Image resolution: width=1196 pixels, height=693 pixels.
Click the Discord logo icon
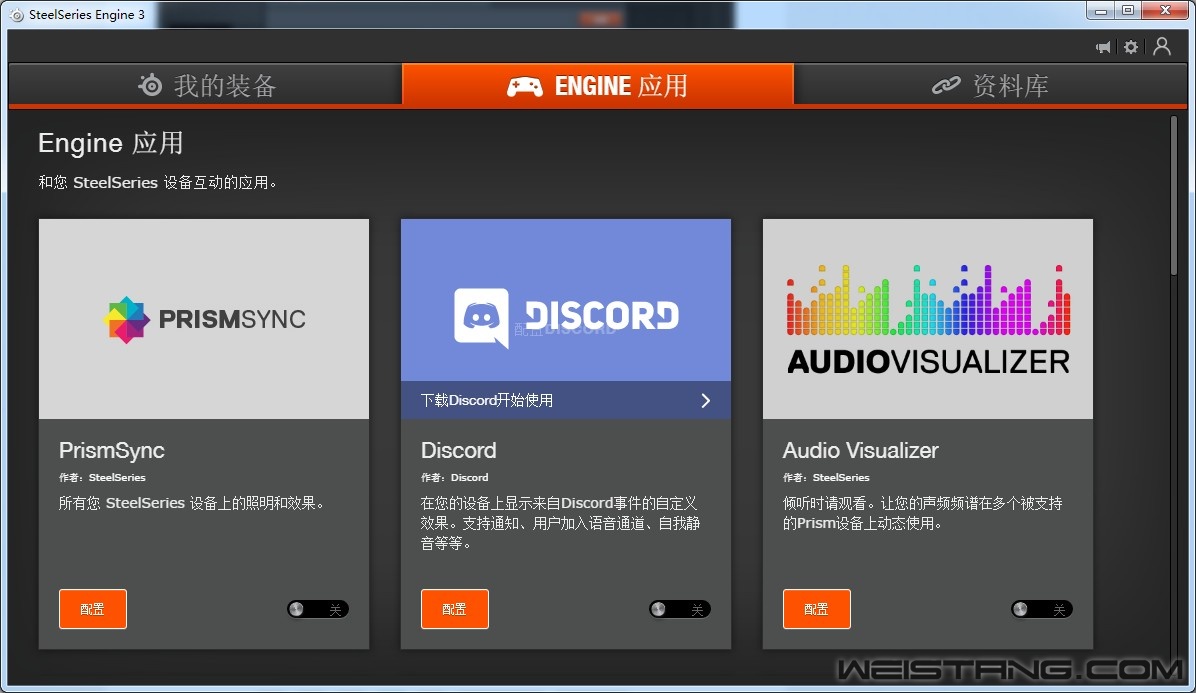tap(481, 317)
